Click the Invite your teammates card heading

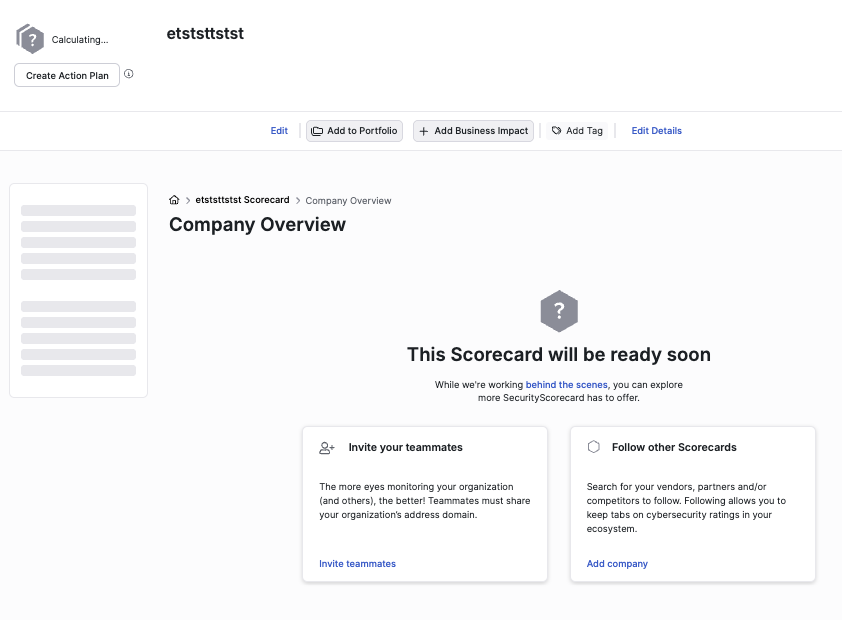(x=405, y=447)
